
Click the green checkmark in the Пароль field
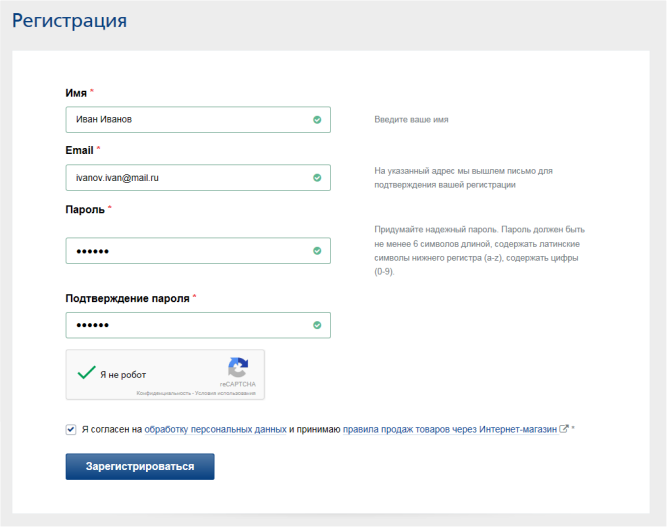click(x=317, y=251)
